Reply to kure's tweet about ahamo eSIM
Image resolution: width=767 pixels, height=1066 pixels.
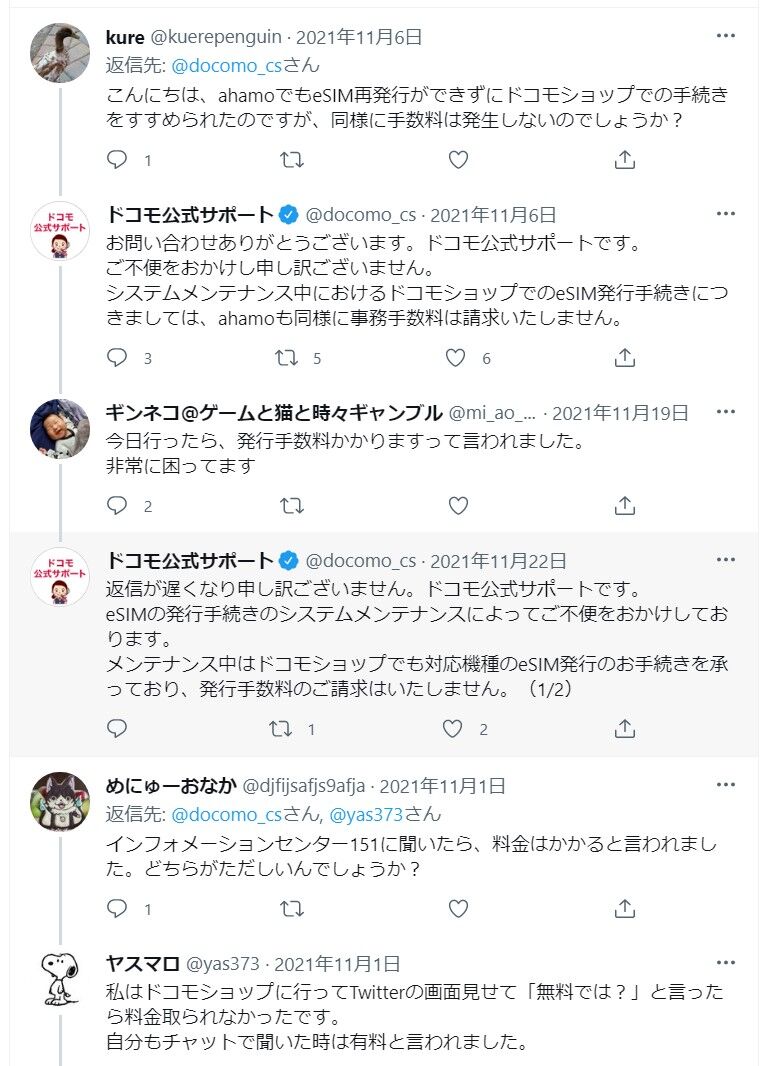tap(118, 160)
